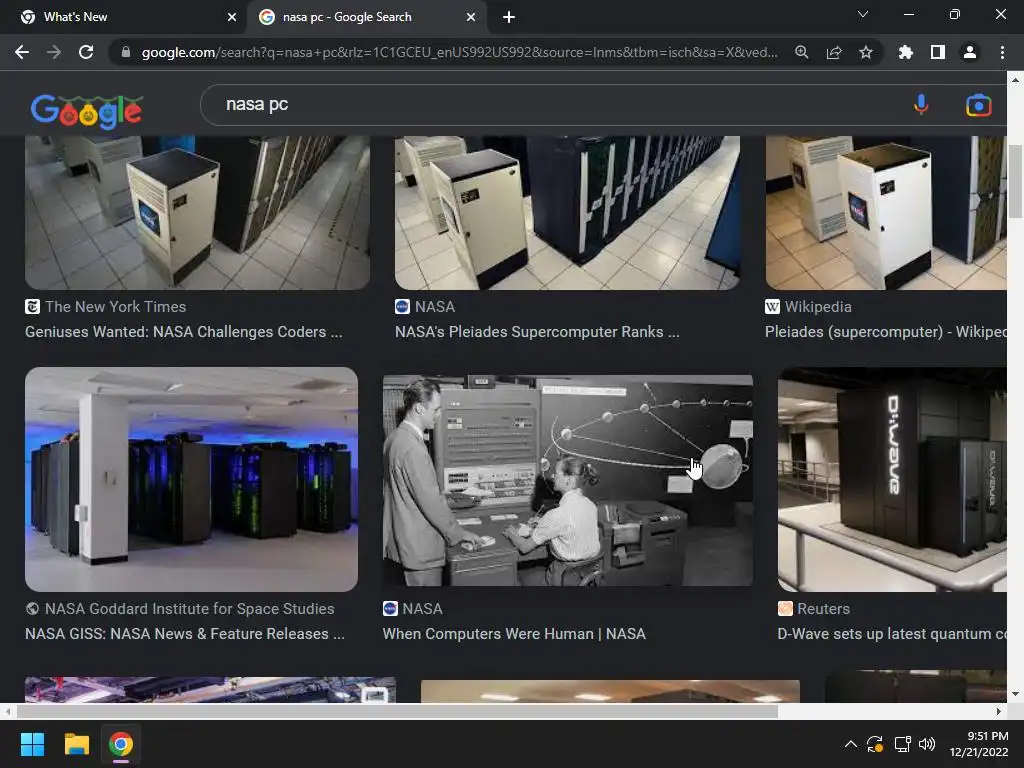Click the horizontal scrollbar thumb
Screen dimensions: 1024x768
[397, 711]
